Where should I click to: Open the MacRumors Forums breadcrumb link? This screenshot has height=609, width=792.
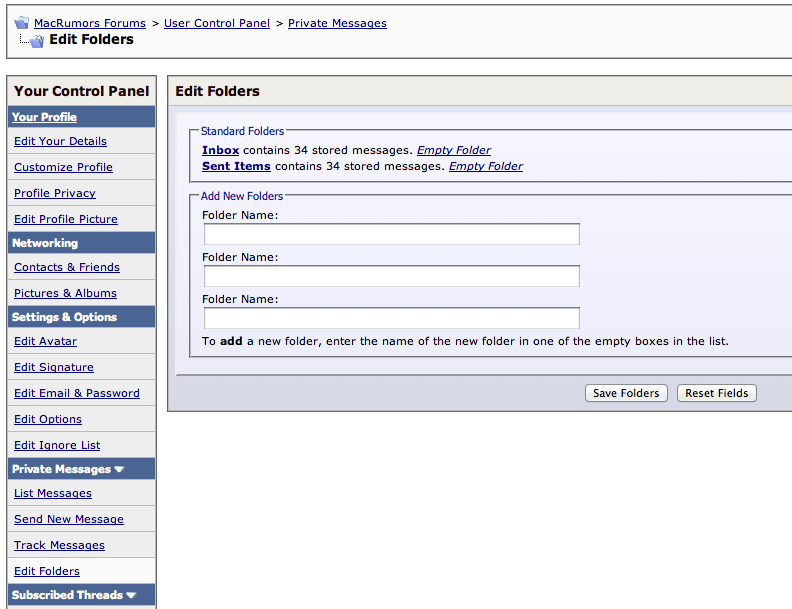(x=90, y=23)
